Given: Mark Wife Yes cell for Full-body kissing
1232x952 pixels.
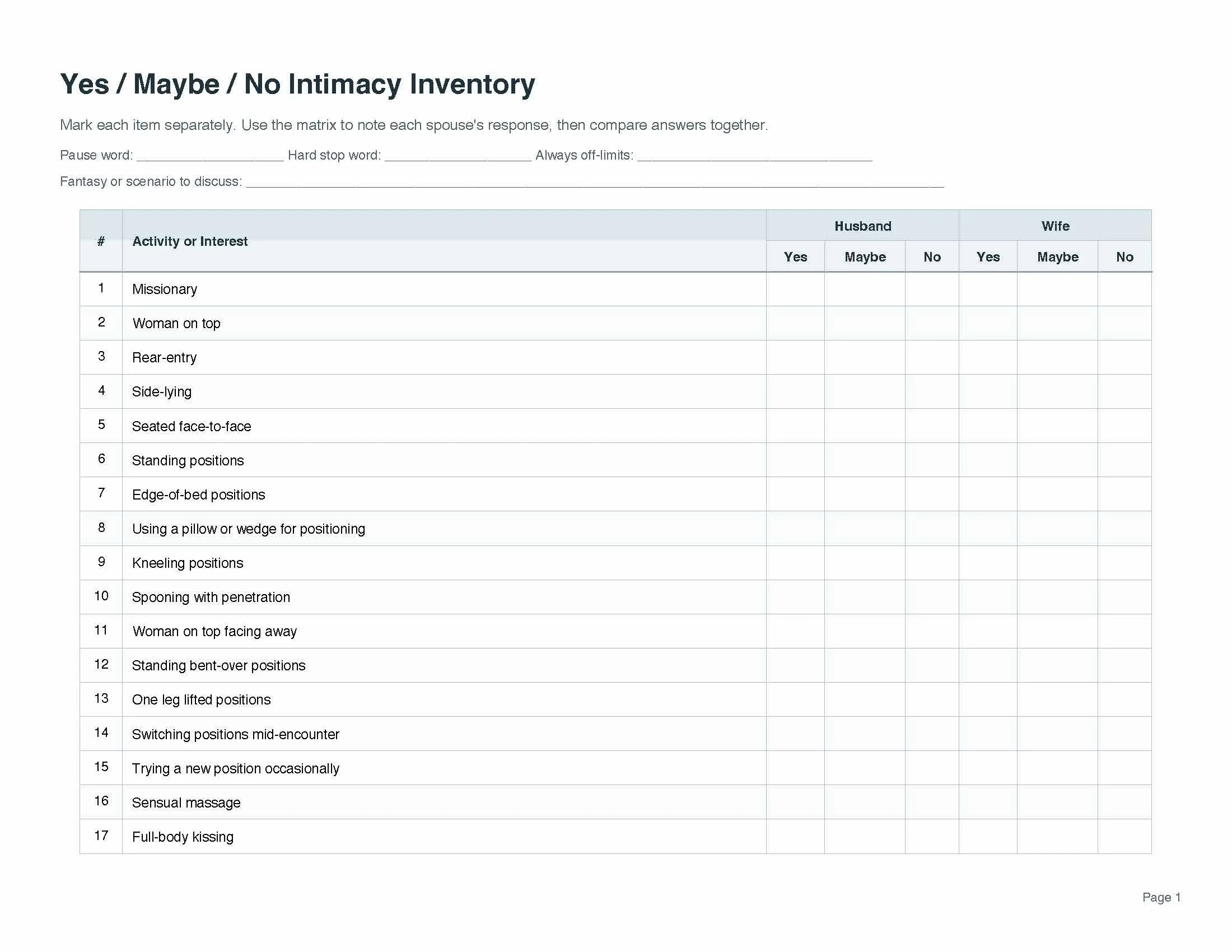Looking at the screenshot, I should (x=987, y=837).
